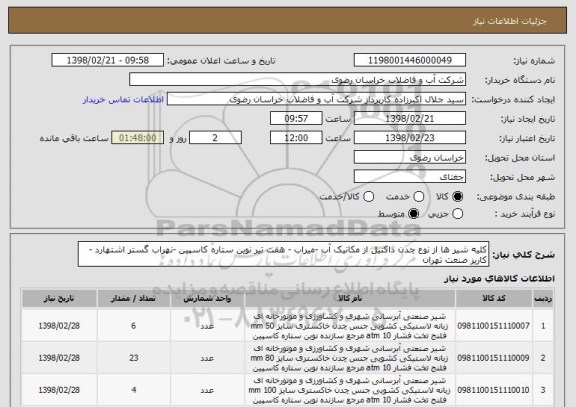The image size is (576, 407).
Task: Open اطلاعات تماس خریدار link
Action: [123, 100]
